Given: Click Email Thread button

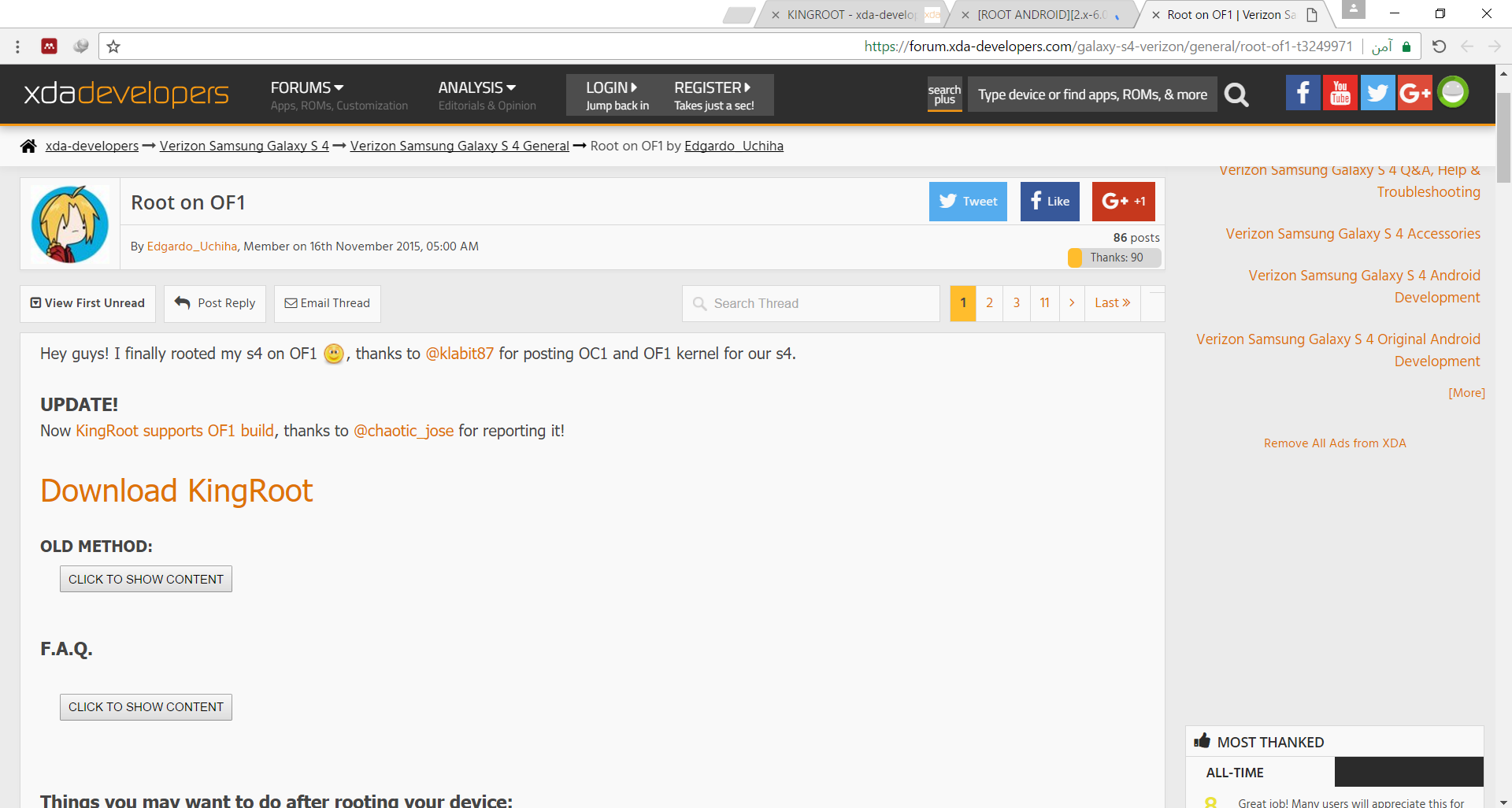Looking at the screenshot, I should pyautogui.click(x=328, y=303).
